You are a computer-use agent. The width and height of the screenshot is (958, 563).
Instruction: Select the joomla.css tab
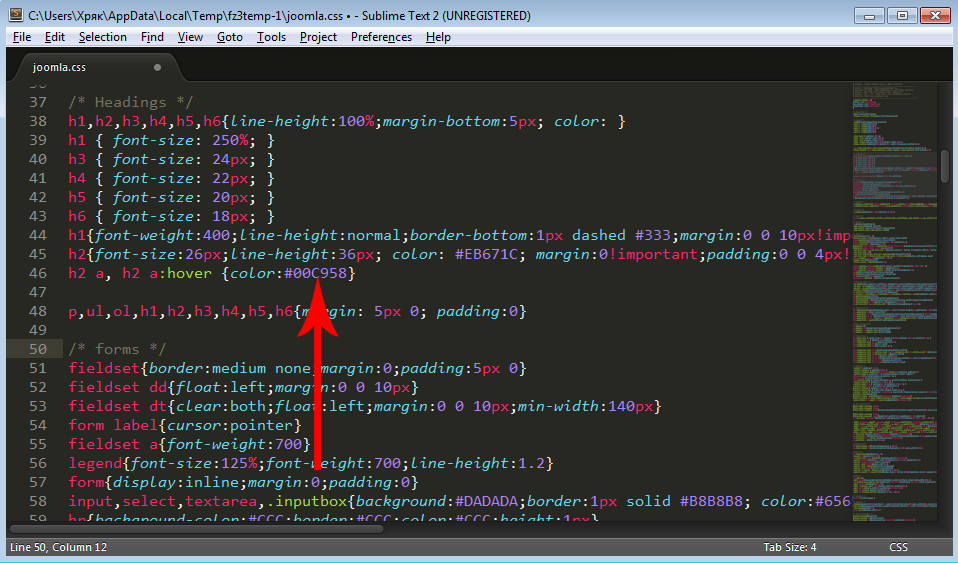coord(60,67)
